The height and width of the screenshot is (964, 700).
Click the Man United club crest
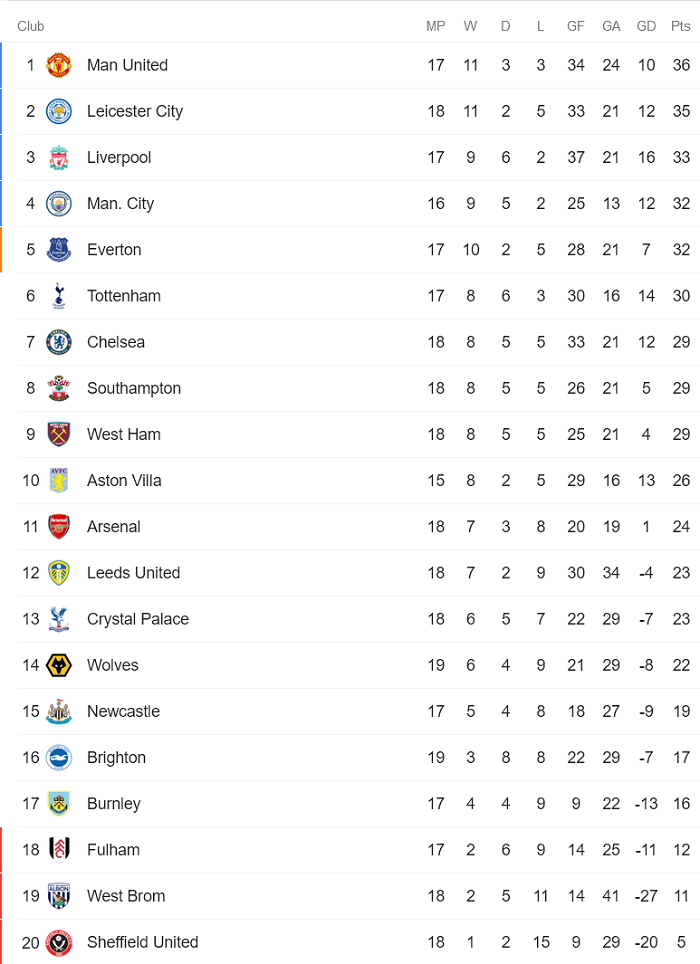tap(59, 65)
